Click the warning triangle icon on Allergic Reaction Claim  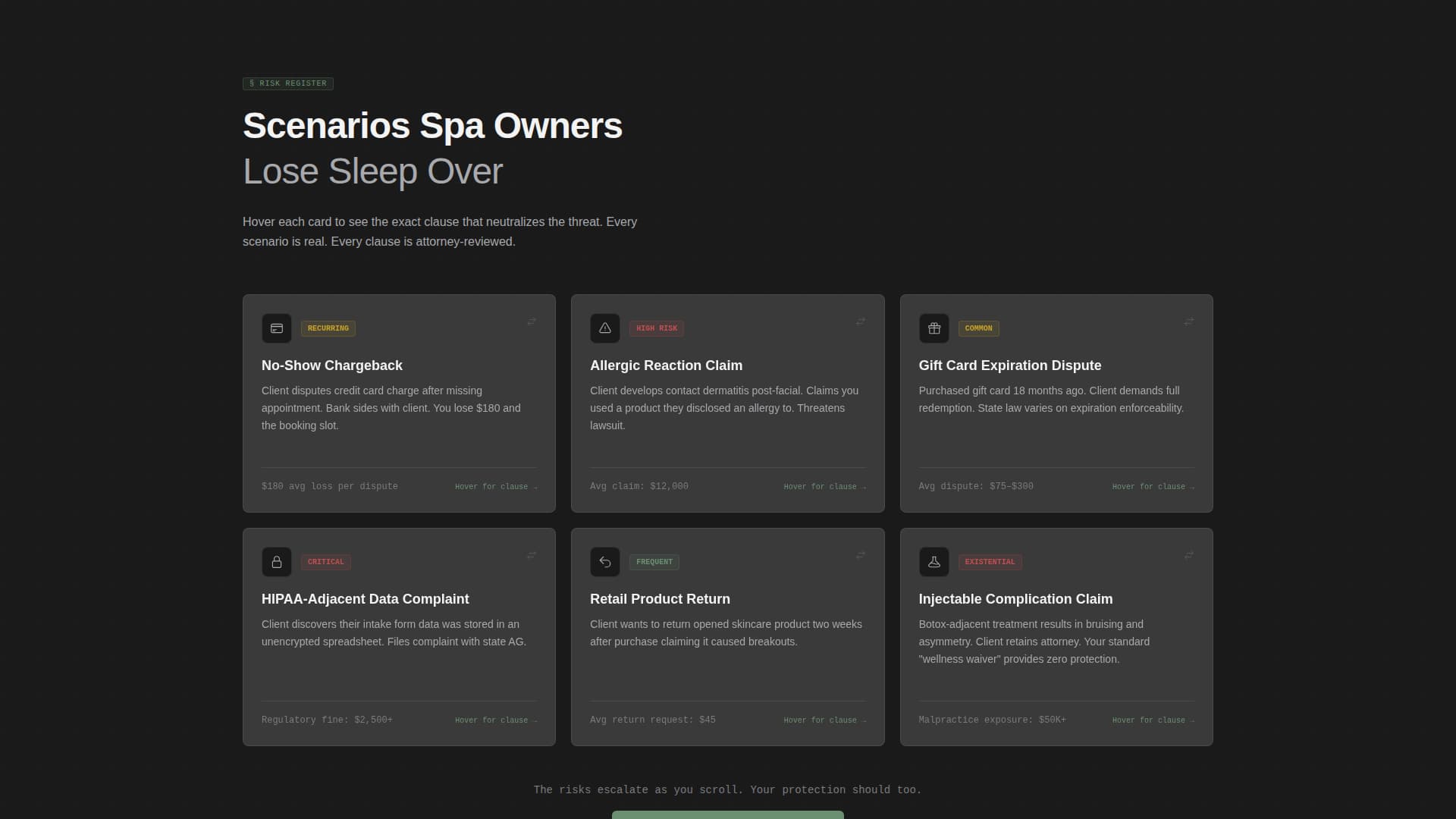605,328
